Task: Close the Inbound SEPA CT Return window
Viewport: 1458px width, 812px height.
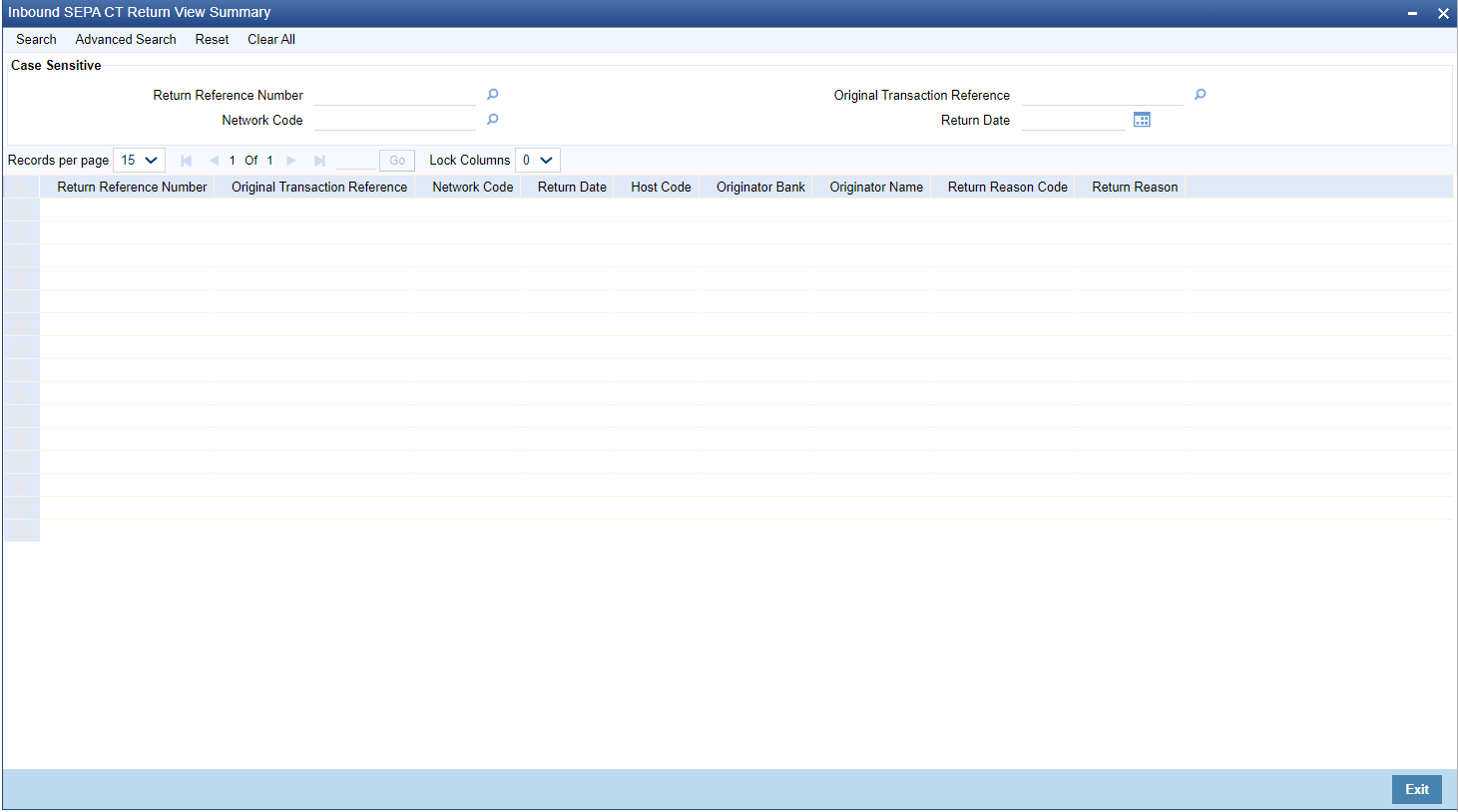Action: 1443,14
